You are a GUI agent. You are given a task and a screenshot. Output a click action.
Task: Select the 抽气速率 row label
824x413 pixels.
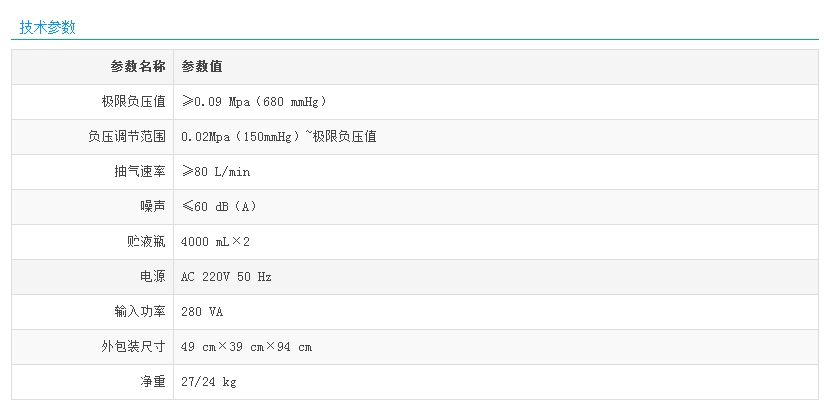click(140, 172)
